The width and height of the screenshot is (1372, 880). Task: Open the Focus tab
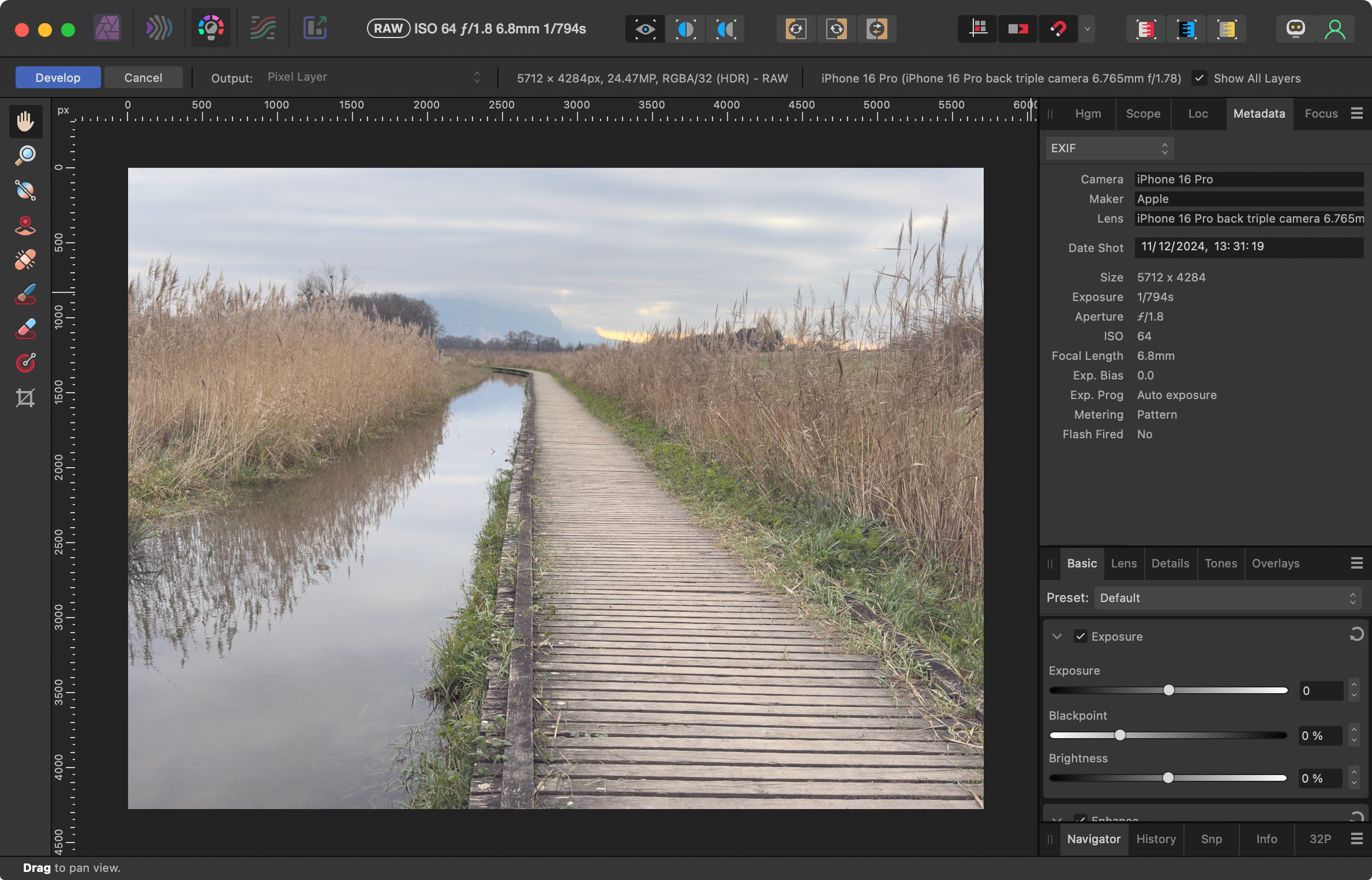(x=1321, y=114)
